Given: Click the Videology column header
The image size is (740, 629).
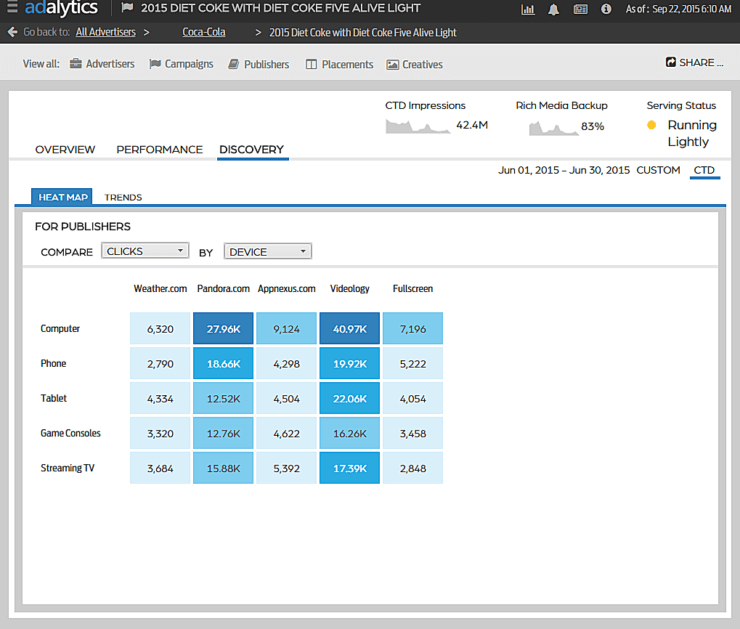Looking at the screenshot, I should point(350,288).
